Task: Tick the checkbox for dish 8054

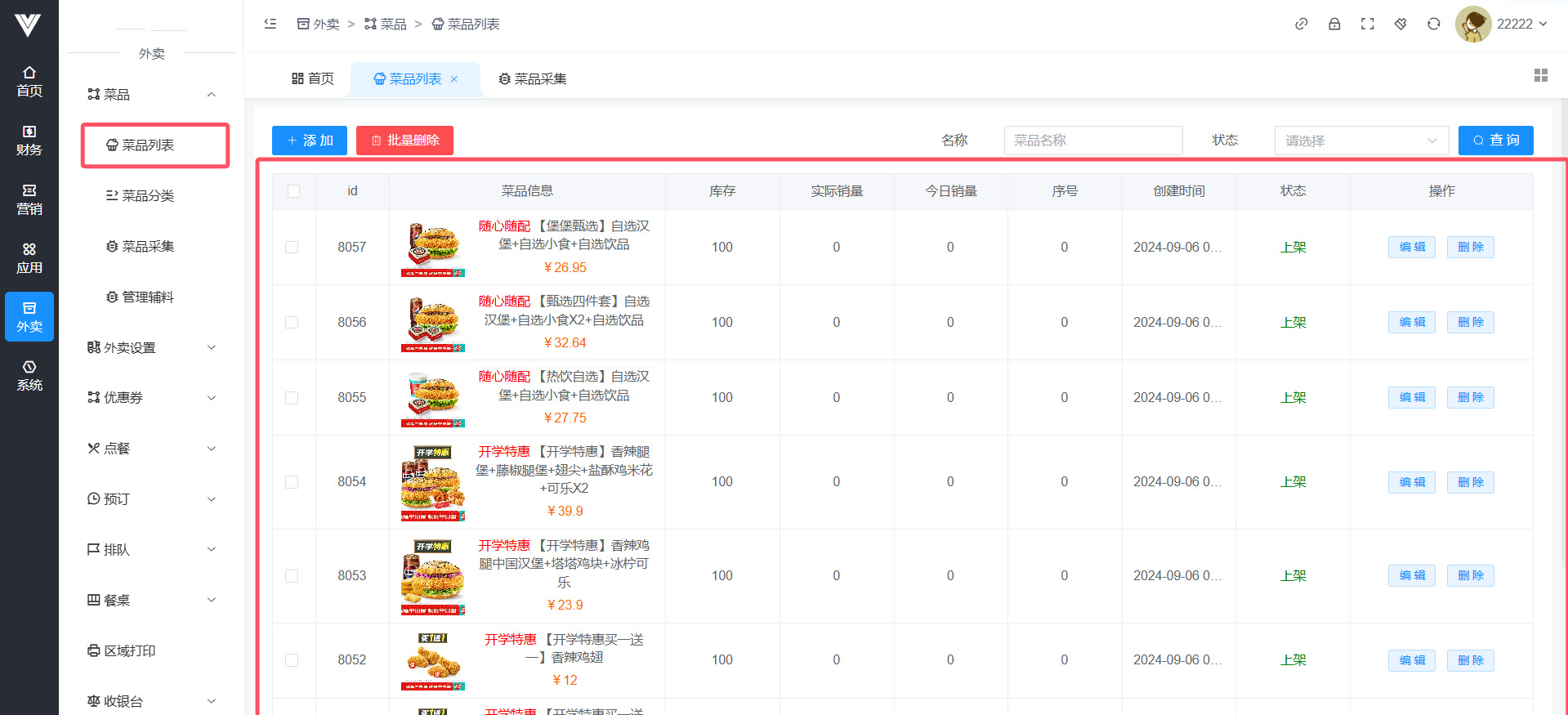Action: point(292,482)
